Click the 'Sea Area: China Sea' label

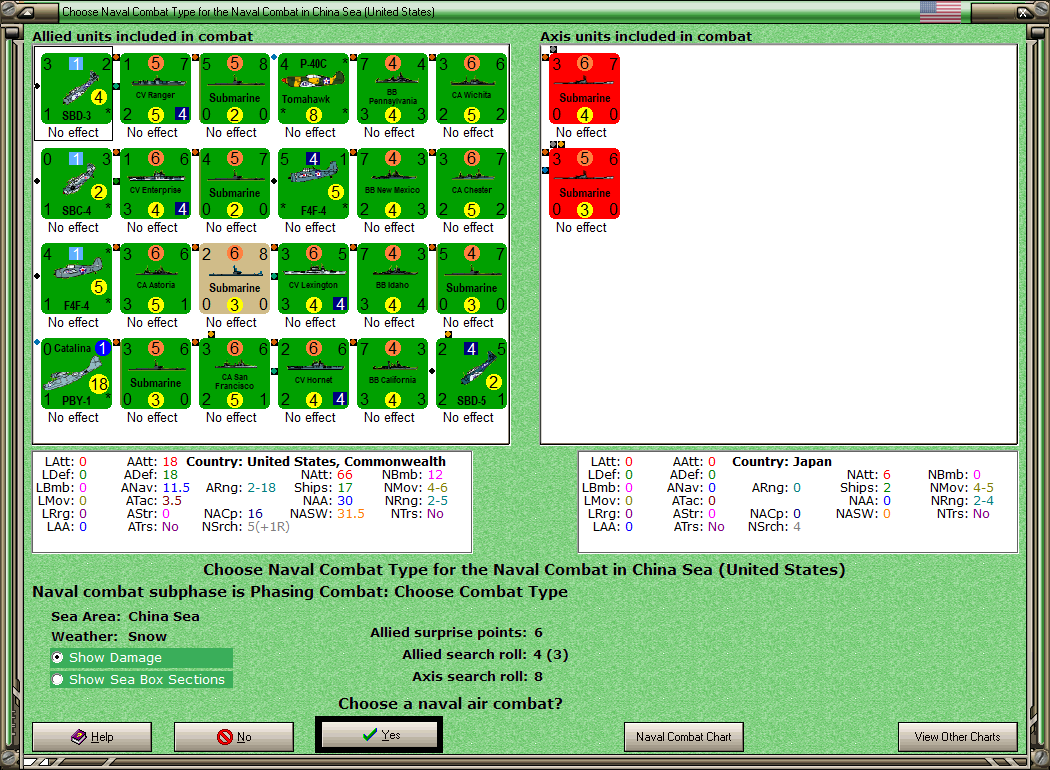point(125,617)
